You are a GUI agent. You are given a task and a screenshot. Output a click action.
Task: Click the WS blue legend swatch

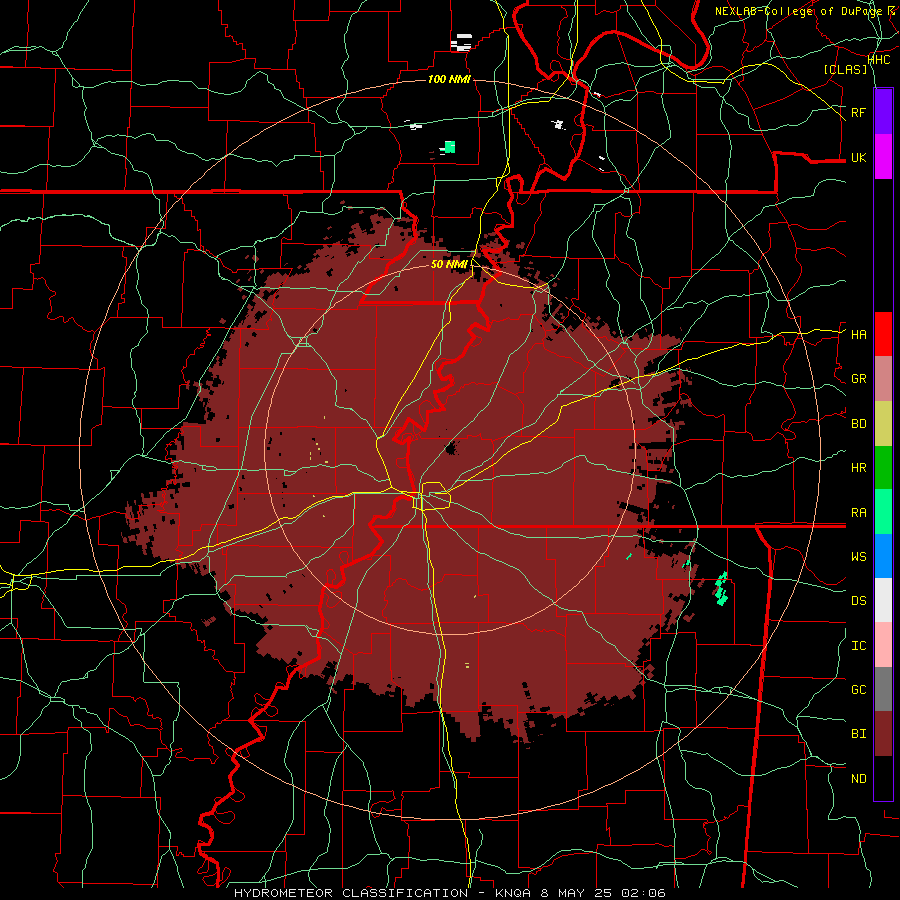(x=883, y=556)
